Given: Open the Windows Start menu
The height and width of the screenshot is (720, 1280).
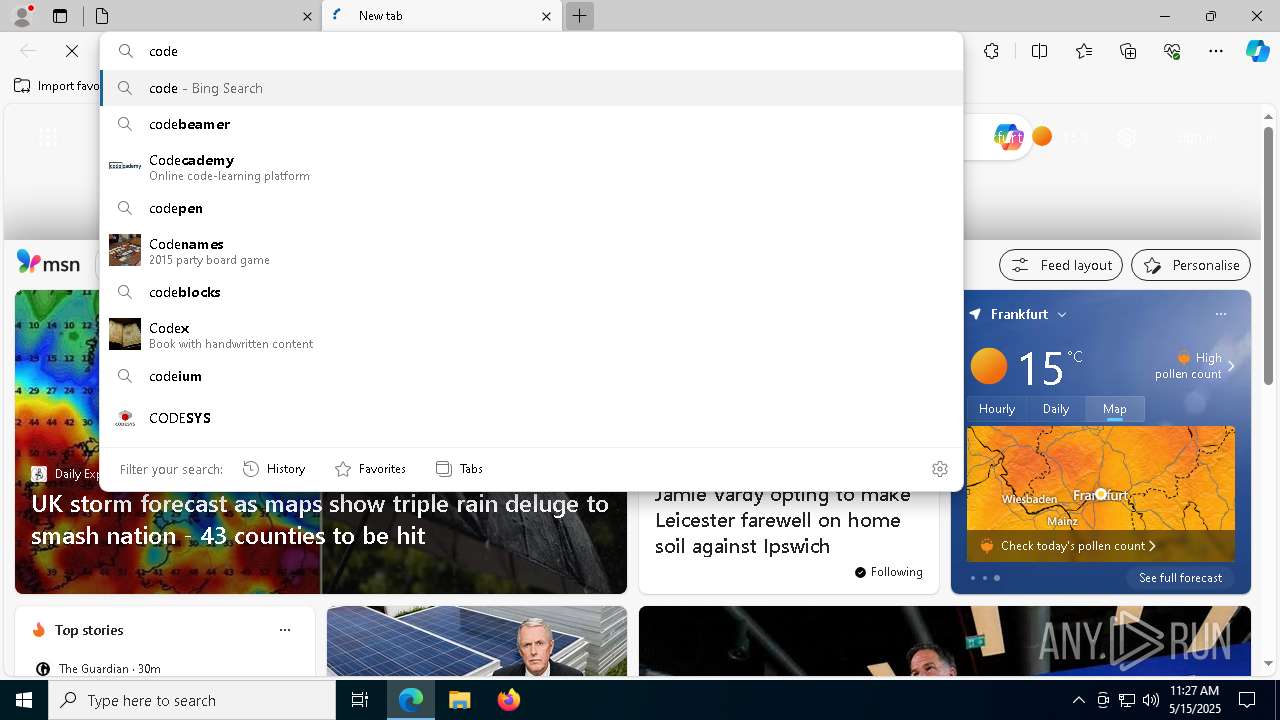Looking at the screenshot, I should [24, 700].
